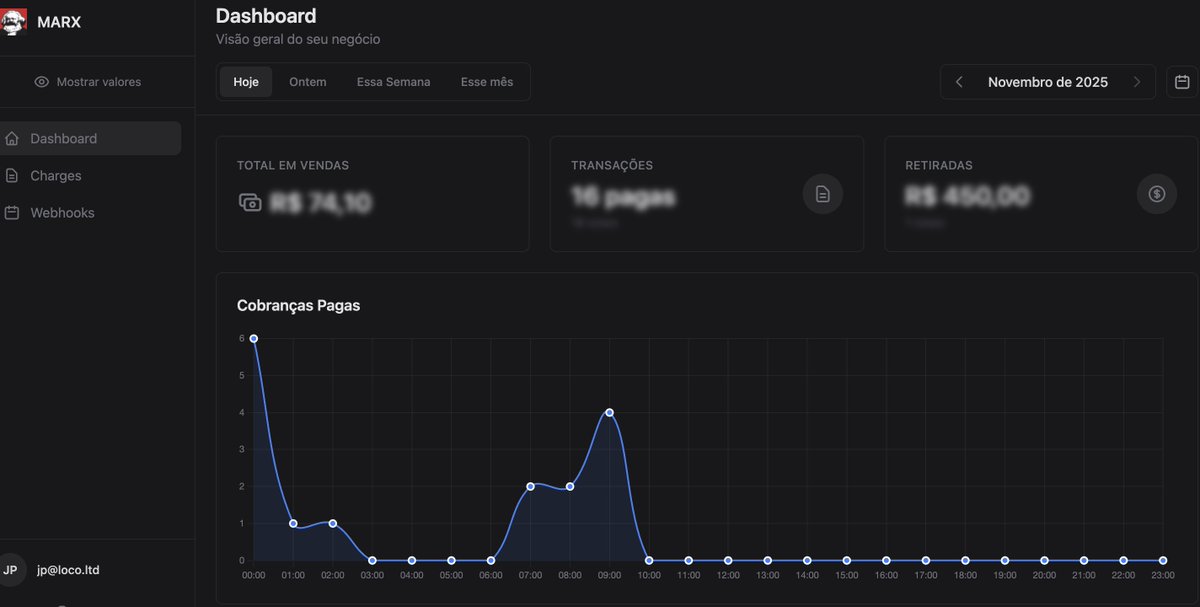Click the 15:00 chart data point
The width and height of the screenshot is (1200, 607).
click(x=847, y=560)
